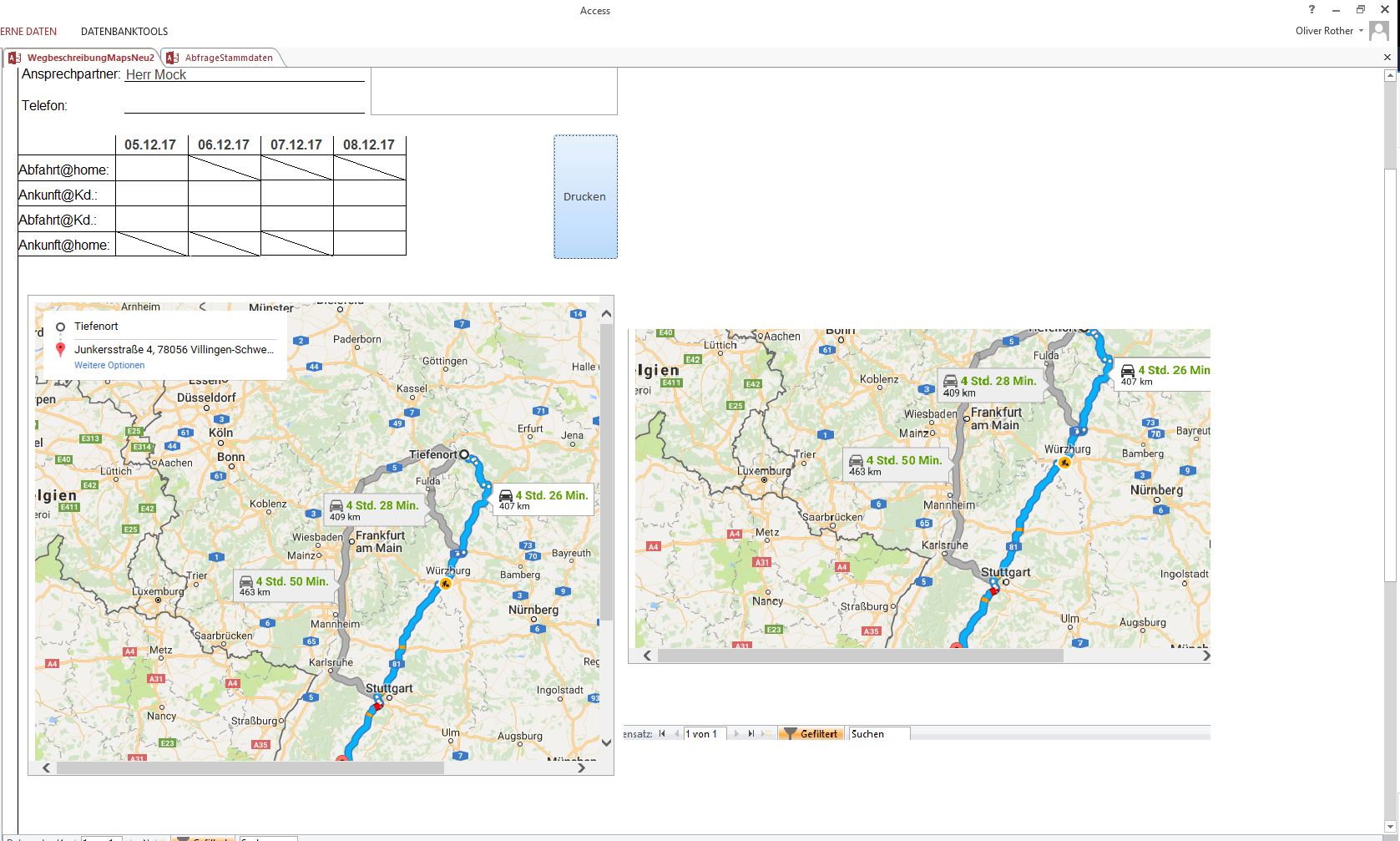Click the left map's scroll-left arrow
The height and width of the screenshot is (841, 1400).
(x=46, y=768)
